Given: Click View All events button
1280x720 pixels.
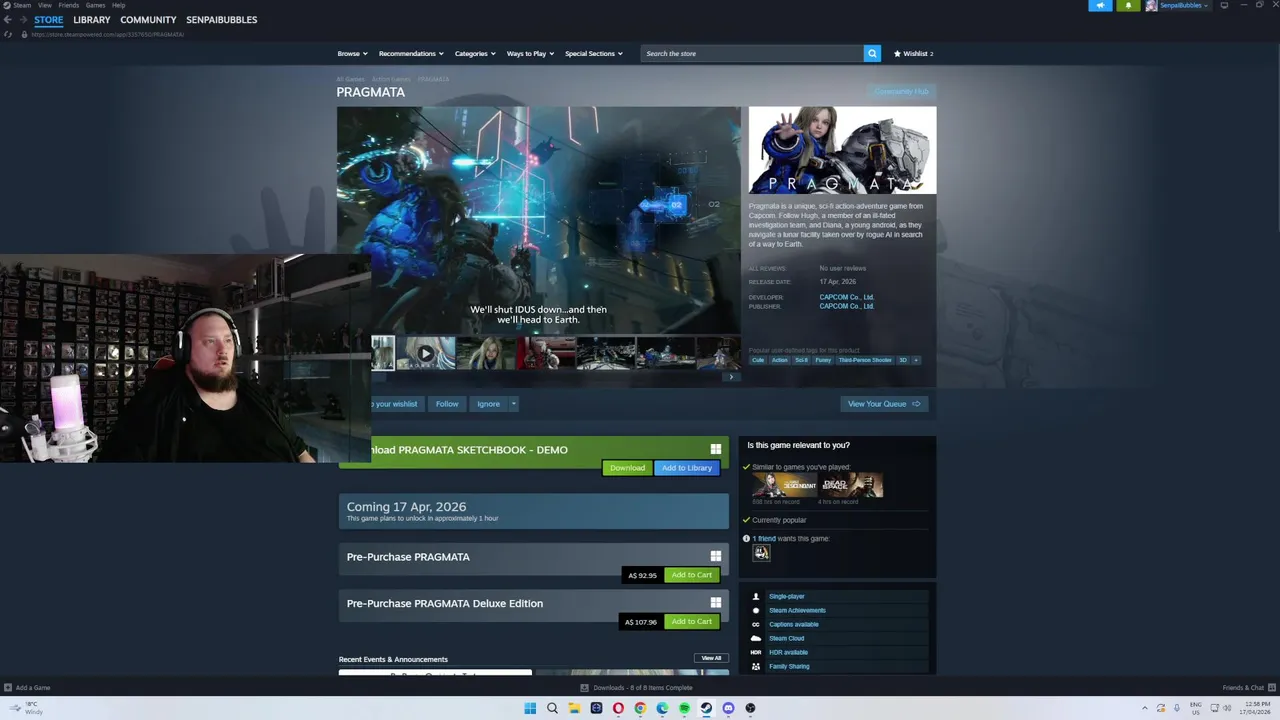Looking at the screenshot, I should point(711,658).
